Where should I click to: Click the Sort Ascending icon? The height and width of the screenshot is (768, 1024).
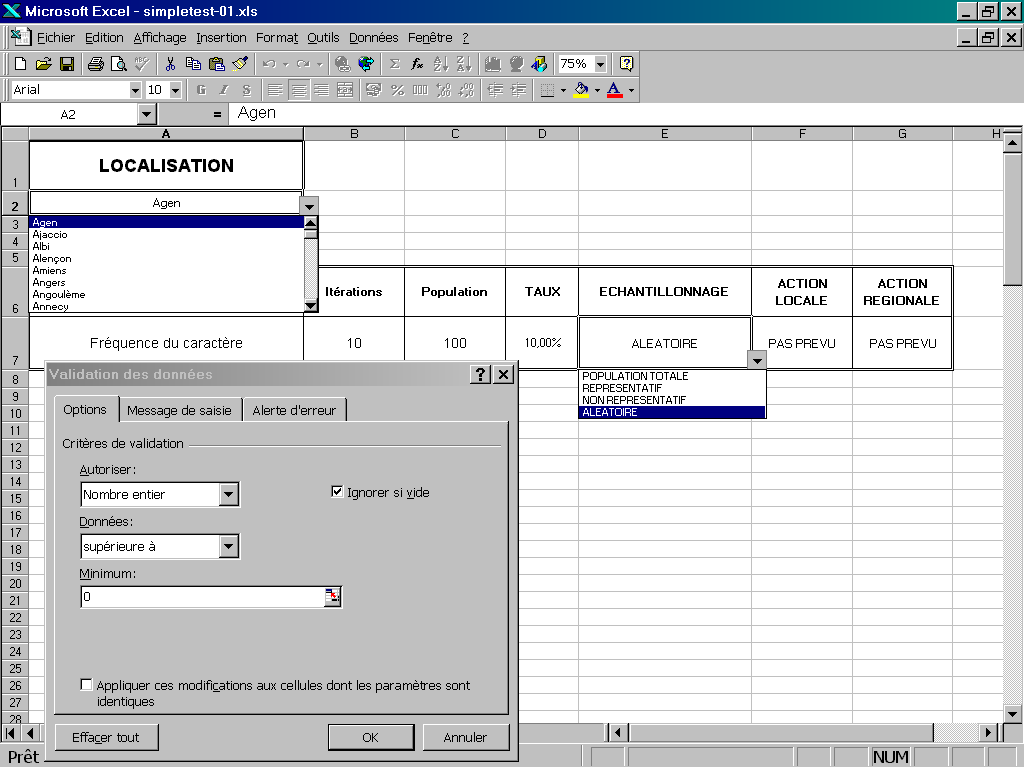(x=442, y=64)
